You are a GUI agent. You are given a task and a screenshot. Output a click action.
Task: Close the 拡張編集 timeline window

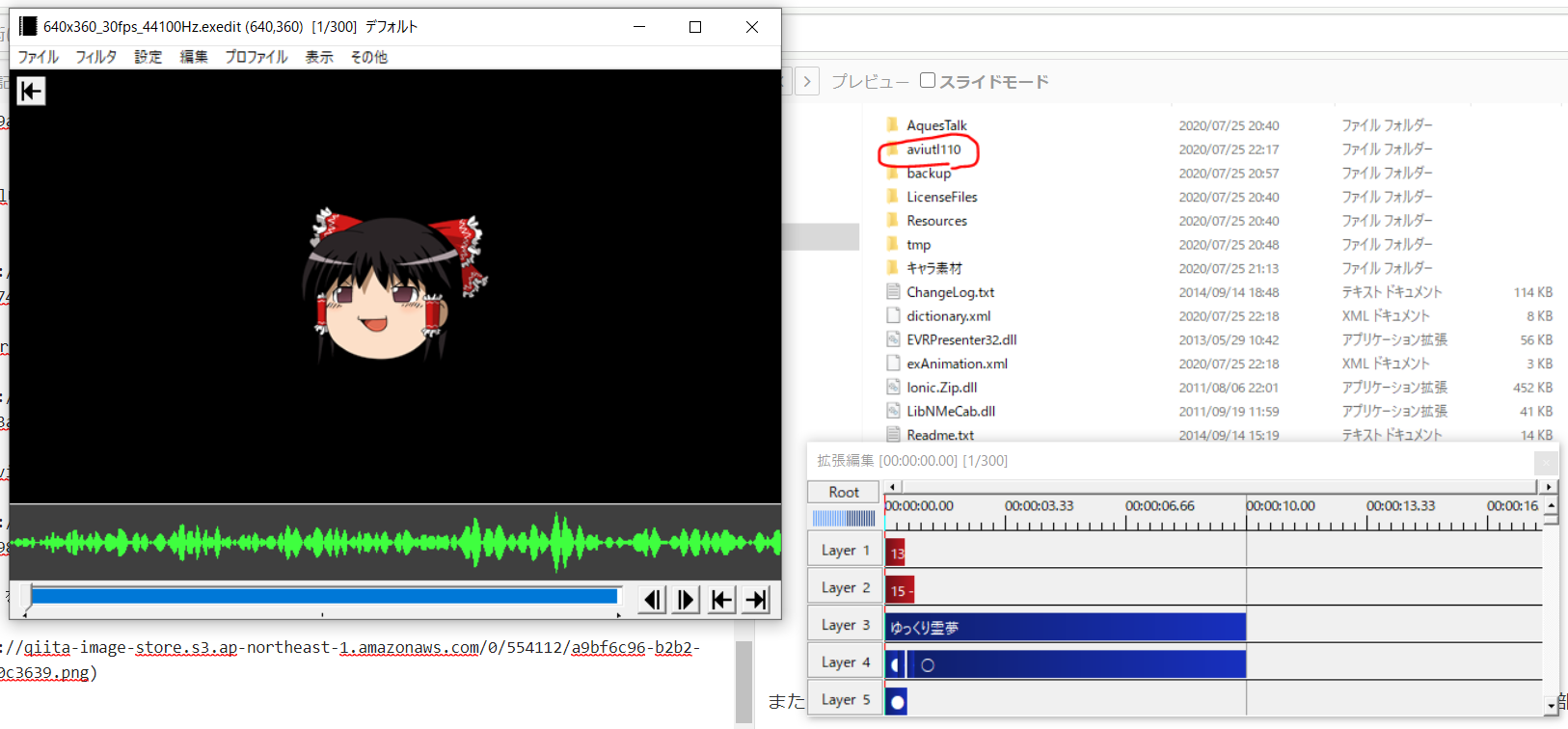tap(1546, 462)
